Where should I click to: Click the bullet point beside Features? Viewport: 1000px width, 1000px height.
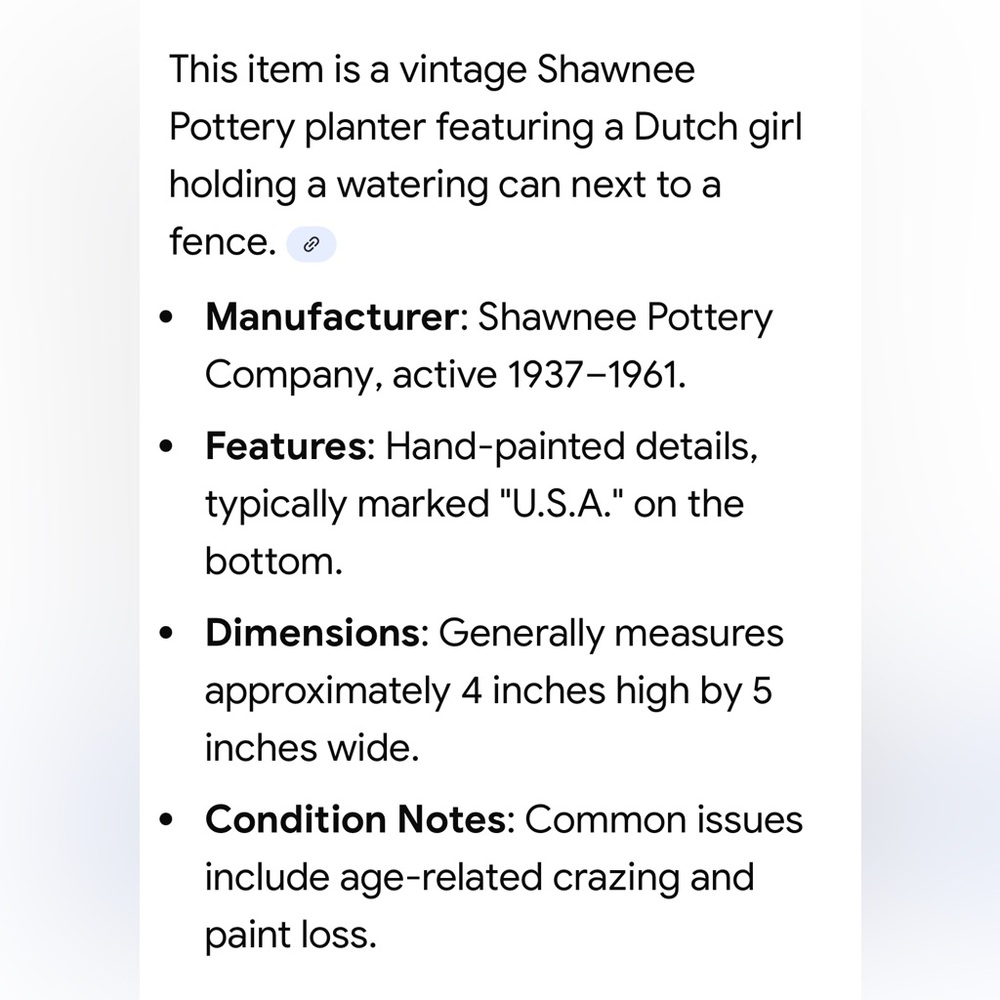166,446
